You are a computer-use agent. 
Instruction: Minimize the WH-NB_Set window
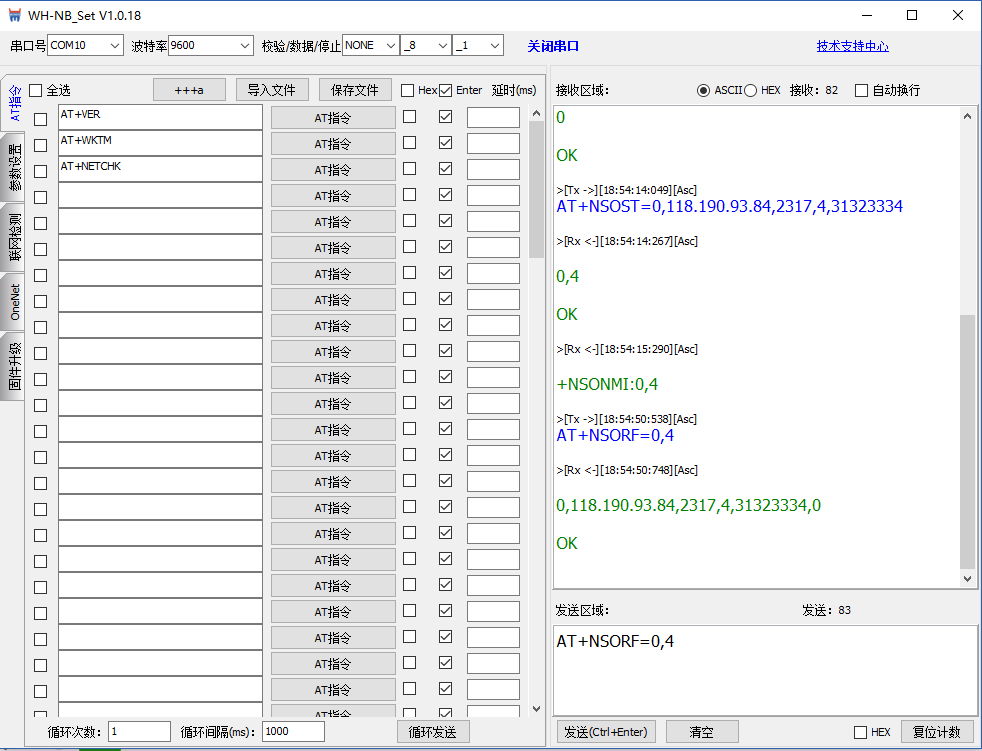(867, 15)
